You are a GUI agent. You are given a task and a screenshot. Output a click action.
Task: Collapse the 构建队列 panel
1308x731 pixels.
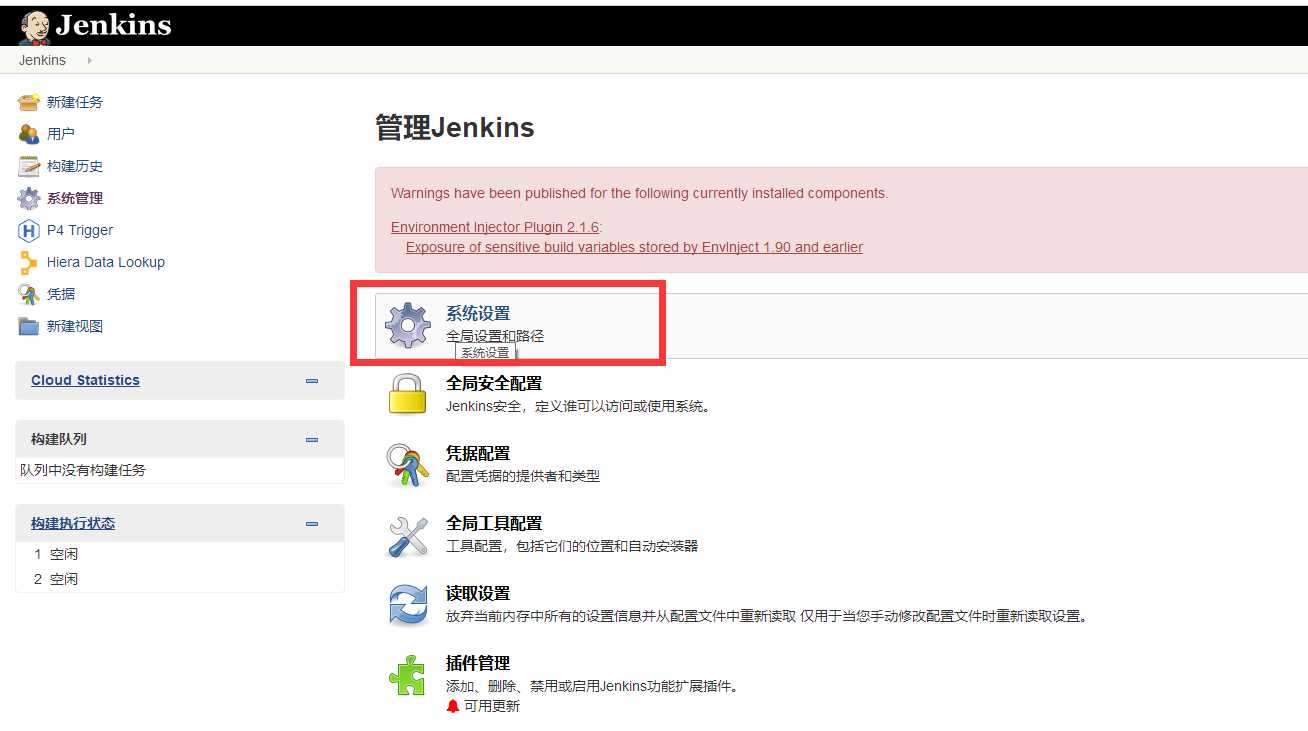pyautogui.click(x=312, y=440)
